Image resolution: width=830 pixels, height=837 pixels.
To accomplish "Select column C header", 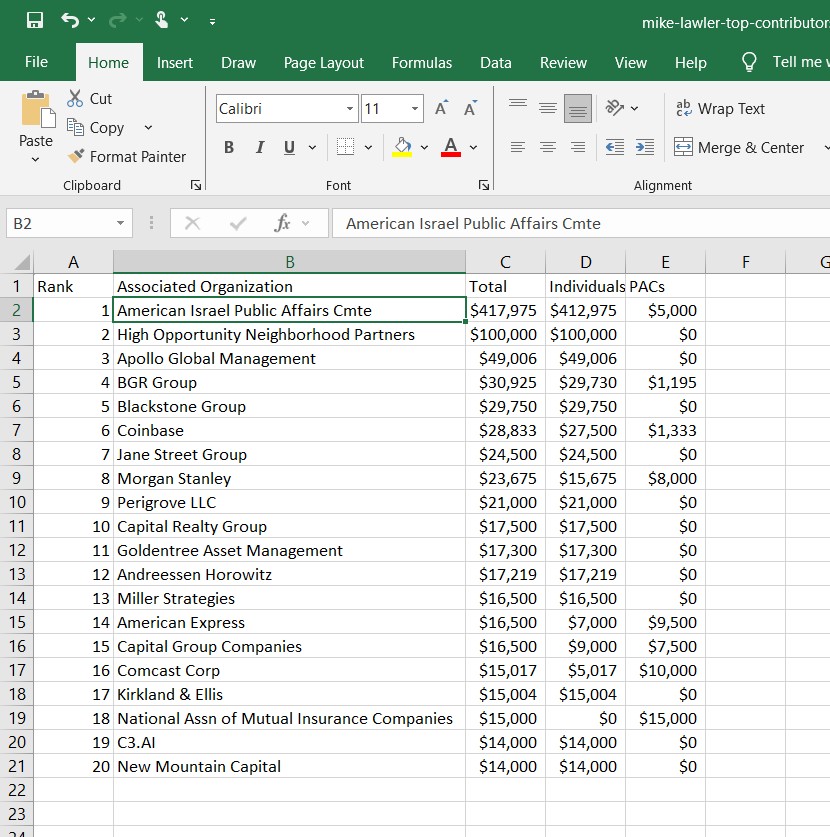I will (x=505, y=262).
